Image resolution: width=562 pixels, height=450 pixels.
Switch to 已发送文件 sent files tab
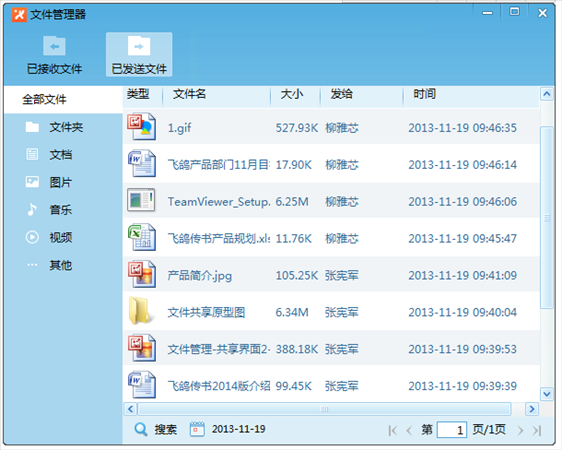click(139, 54)
